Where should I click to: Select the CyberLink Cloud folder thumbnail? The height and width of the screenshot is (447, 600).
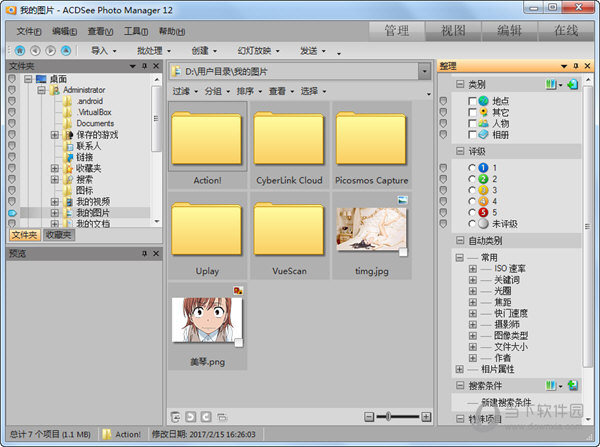click(289, 145)
